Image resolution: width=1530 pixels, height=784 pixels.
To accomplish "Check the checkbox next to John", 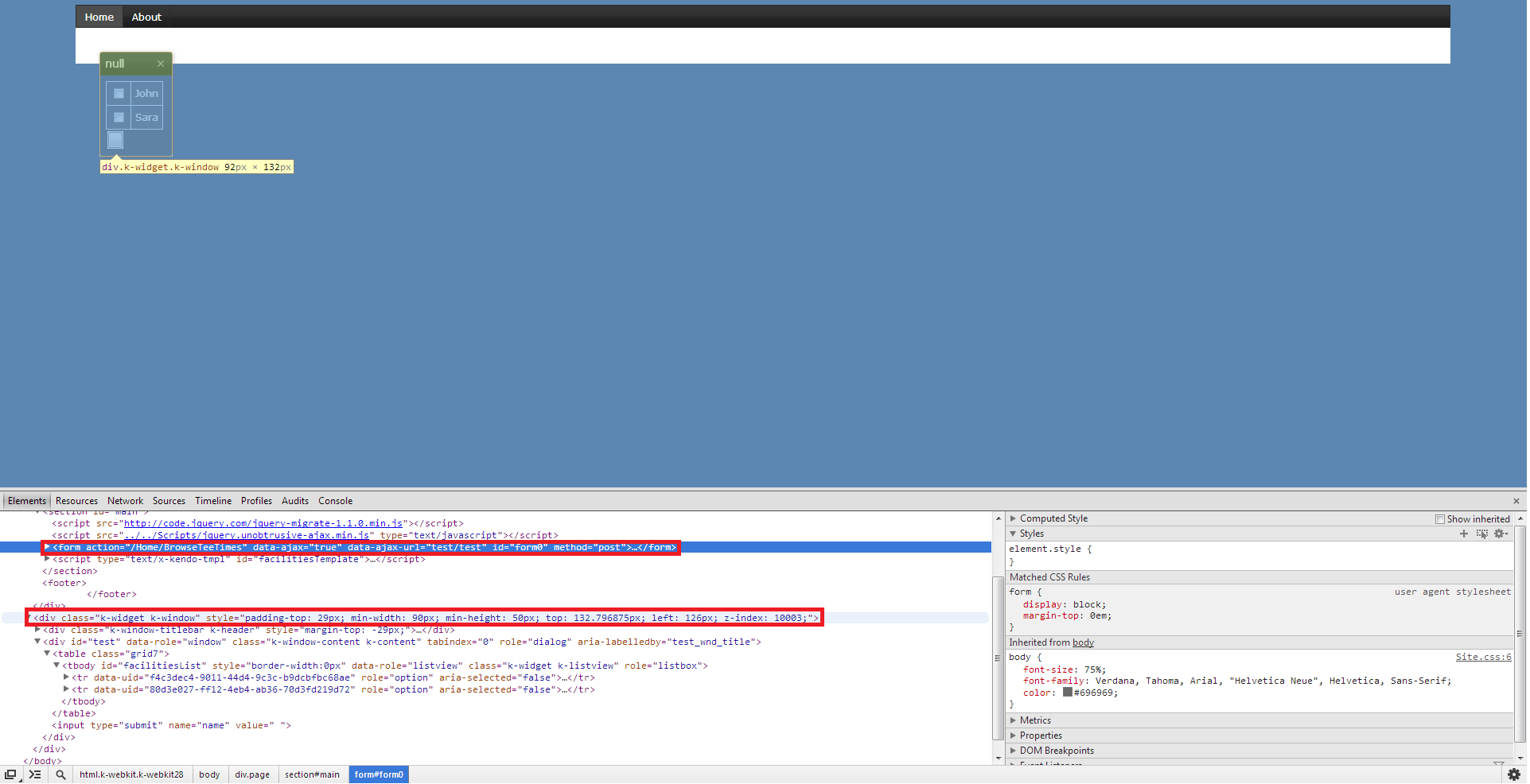I will (x=119, y=93).
